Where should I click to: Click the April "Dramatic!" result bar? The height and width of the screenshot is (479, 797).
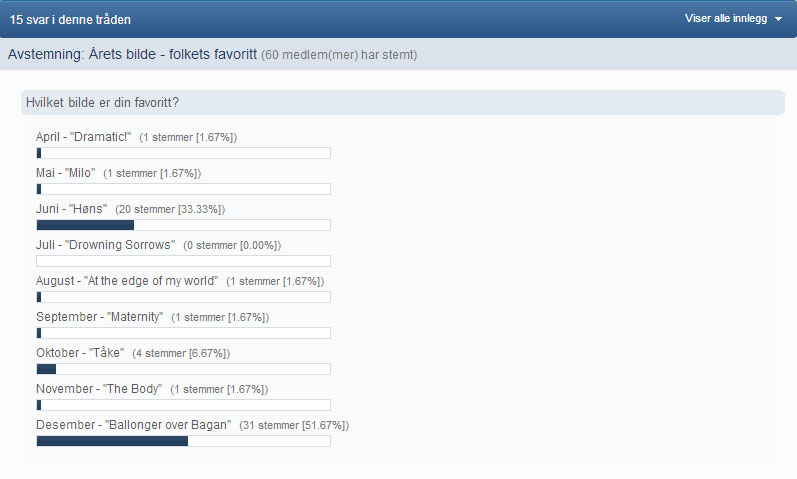[x=183, y=153]
